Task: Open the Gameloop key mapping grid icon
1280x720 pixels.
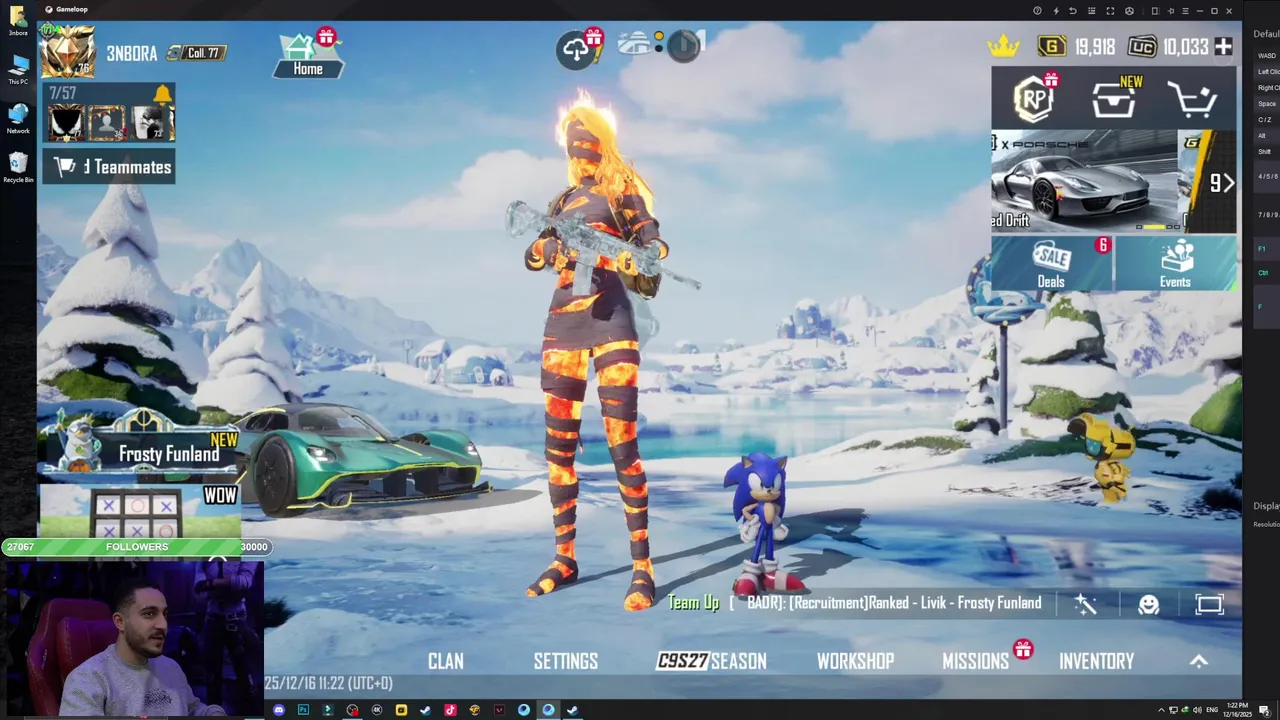Action: [x=1091, y=11]
